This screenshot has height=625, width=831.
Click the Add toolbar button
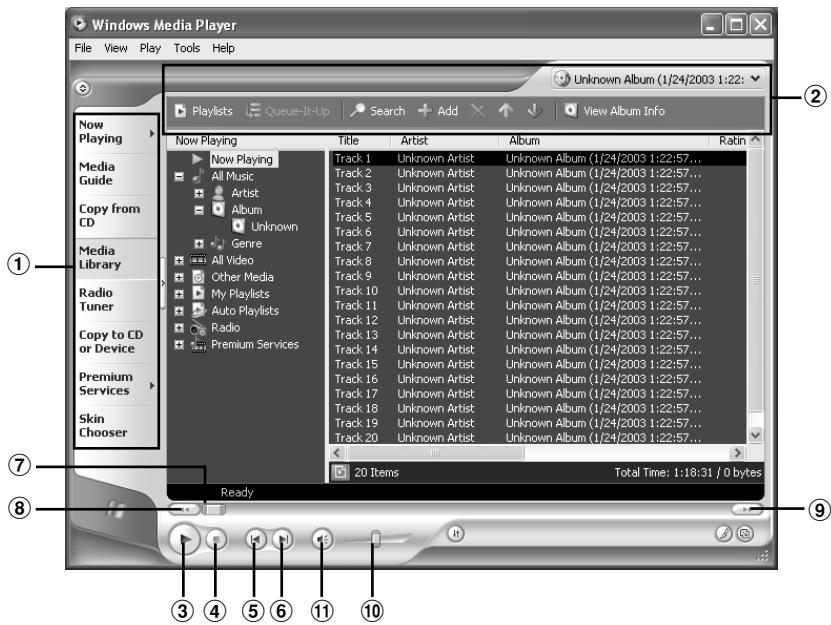438,111
